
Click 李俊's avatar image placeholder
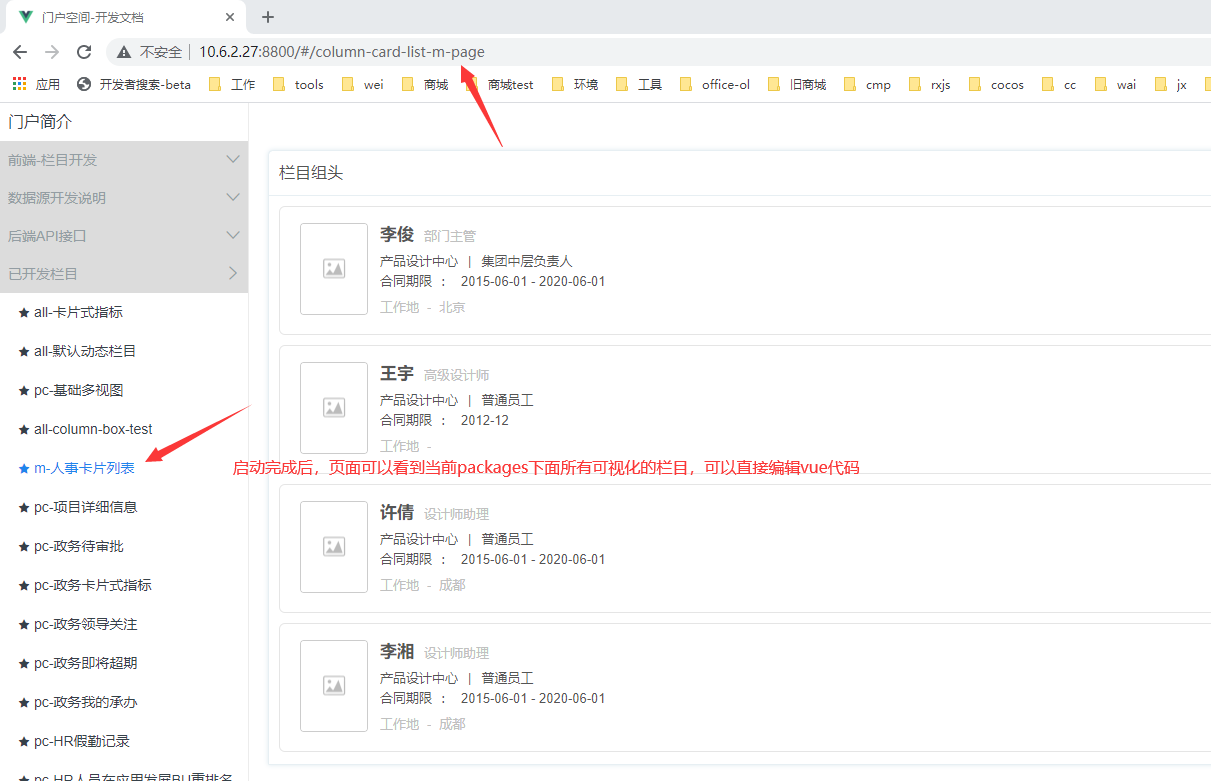334,269
